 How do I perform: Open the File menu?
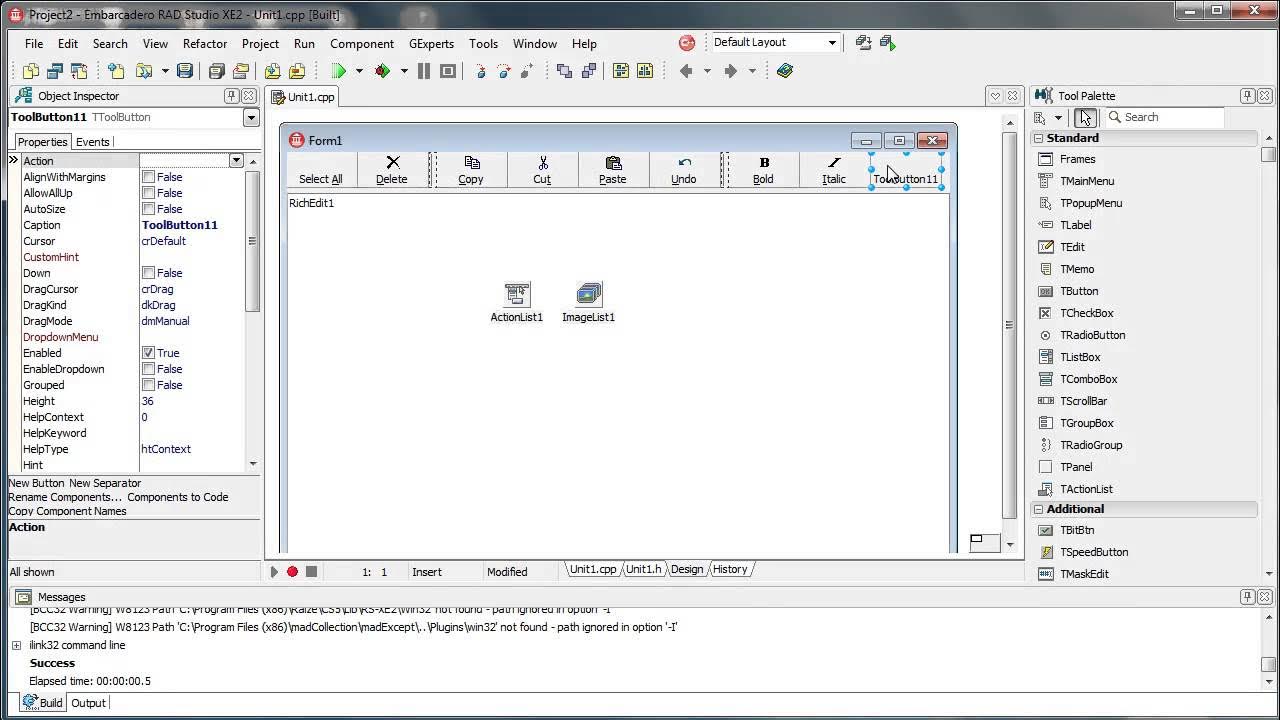coord(34,43)
